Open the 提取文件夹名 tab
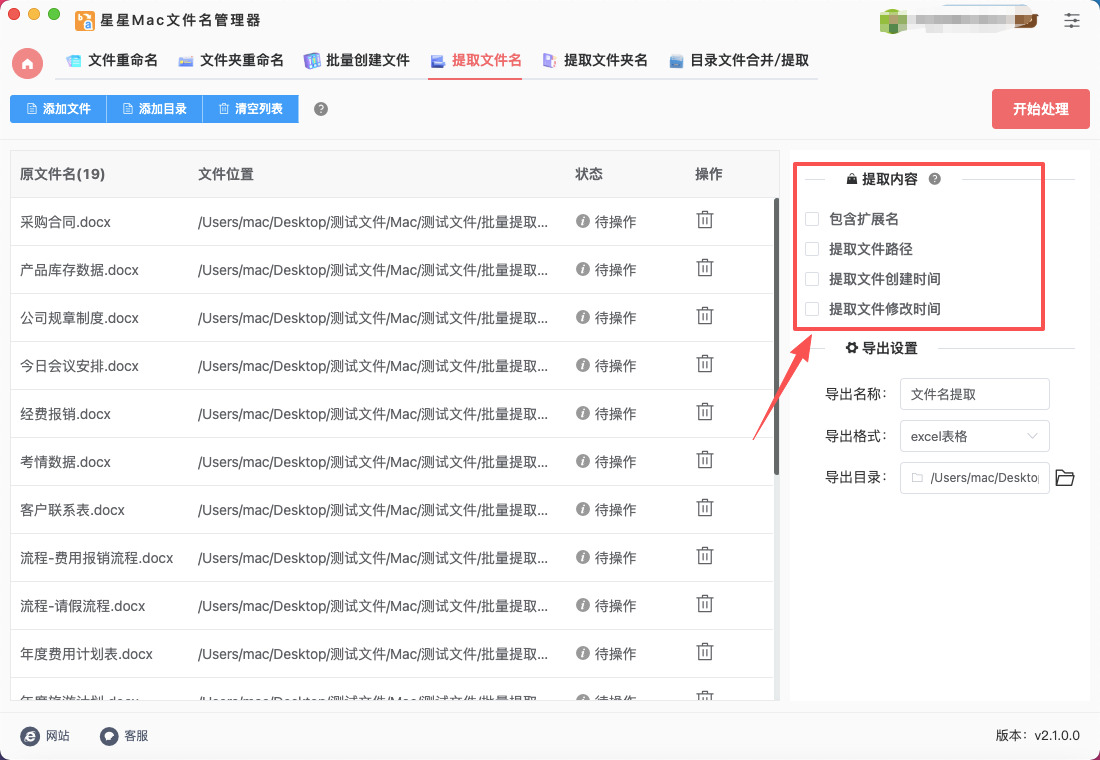The width and height of the screenshot is (1100, 760). click(x=595, y=60)
